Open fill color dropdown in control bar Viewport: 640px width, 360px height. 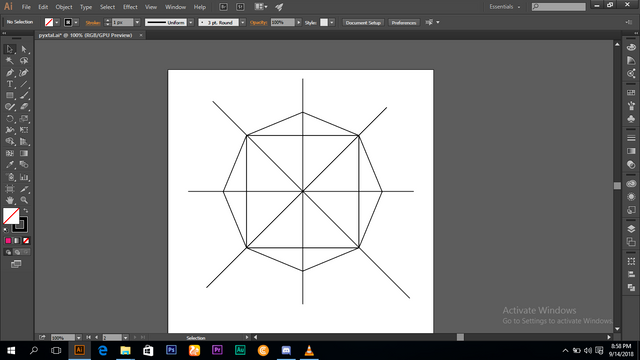57,22
